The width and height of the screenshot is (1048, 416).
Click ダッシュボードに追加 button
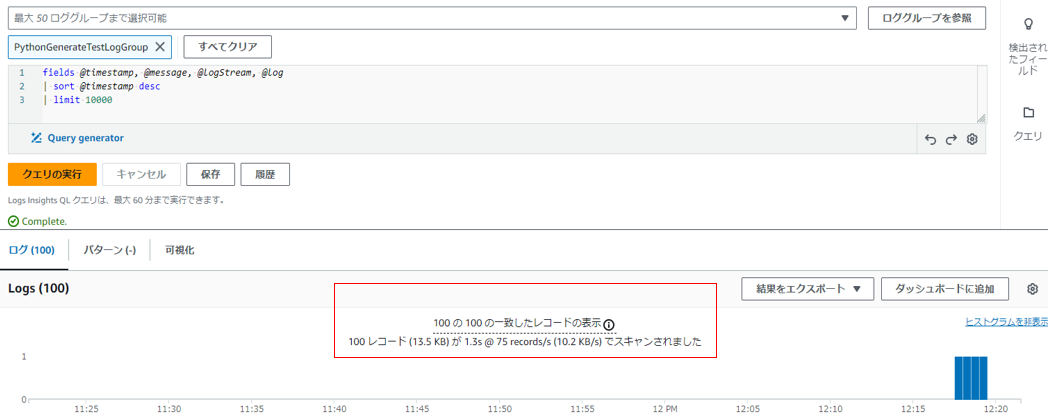(944, 289)
